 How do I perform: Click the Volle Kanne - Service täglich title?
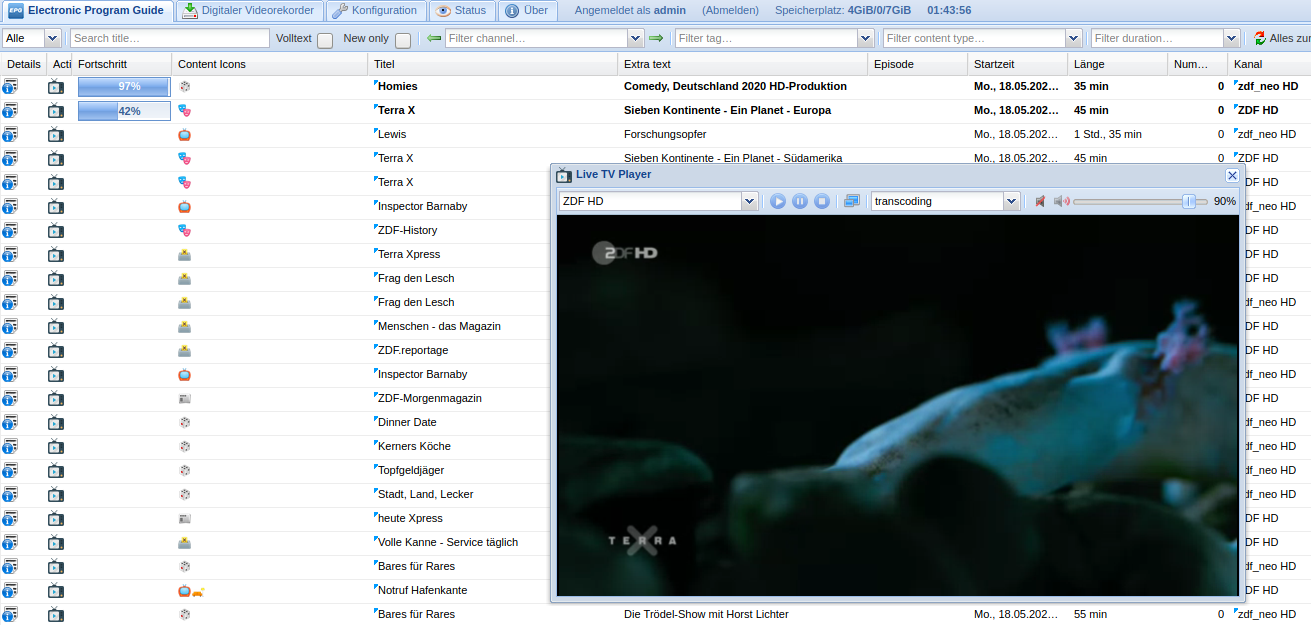click(448, 542)
